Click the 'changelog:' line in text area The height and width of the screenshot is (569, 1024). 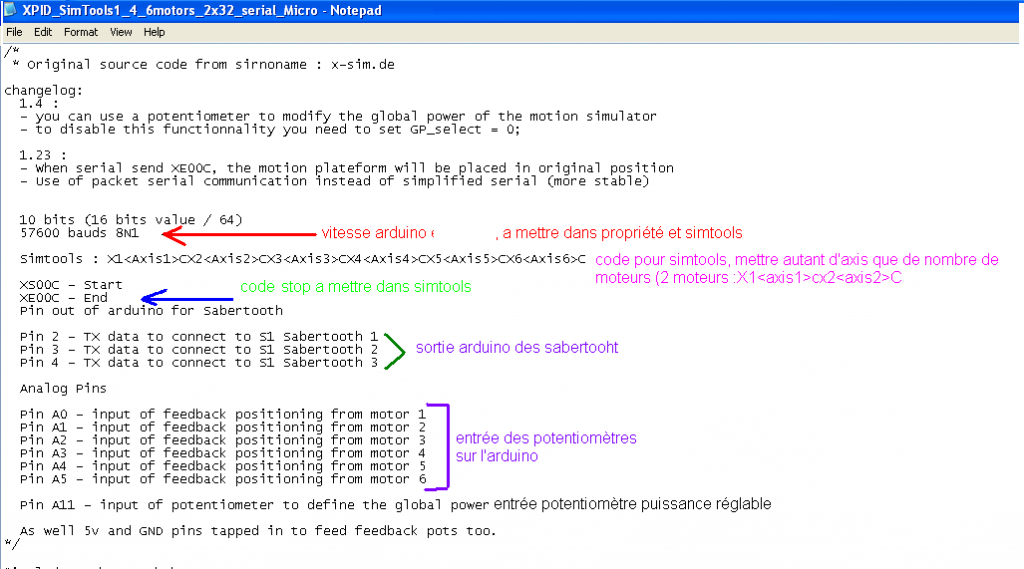[43, 91]
